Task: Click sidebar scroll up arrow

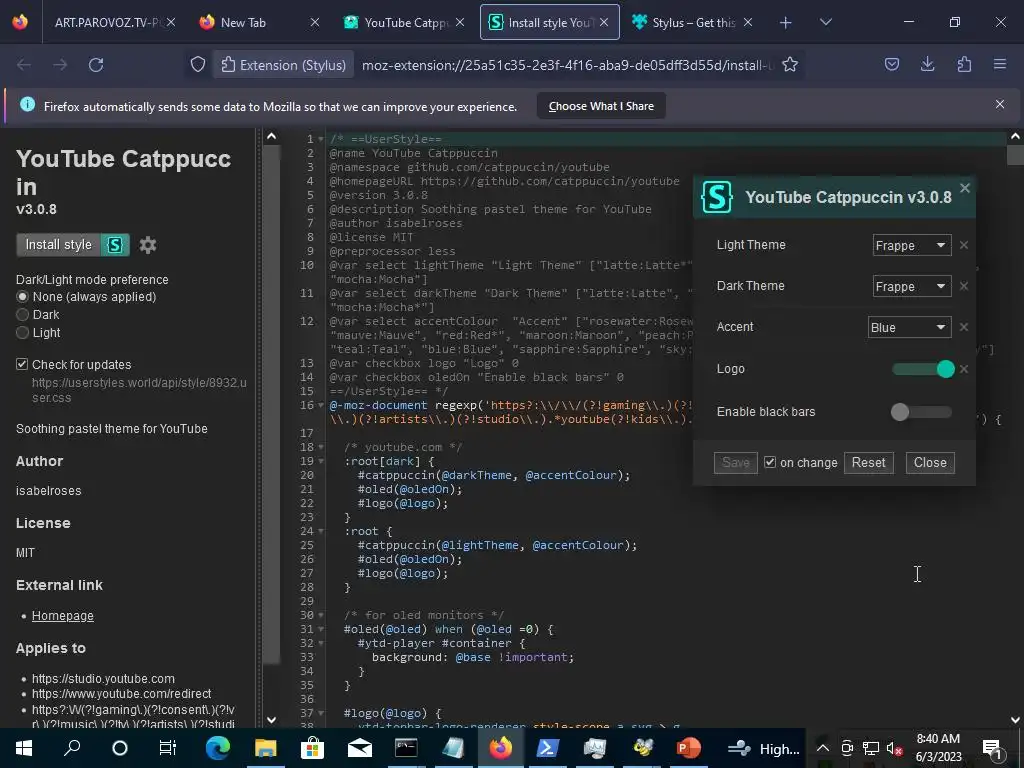Action: tap(272, 136)
